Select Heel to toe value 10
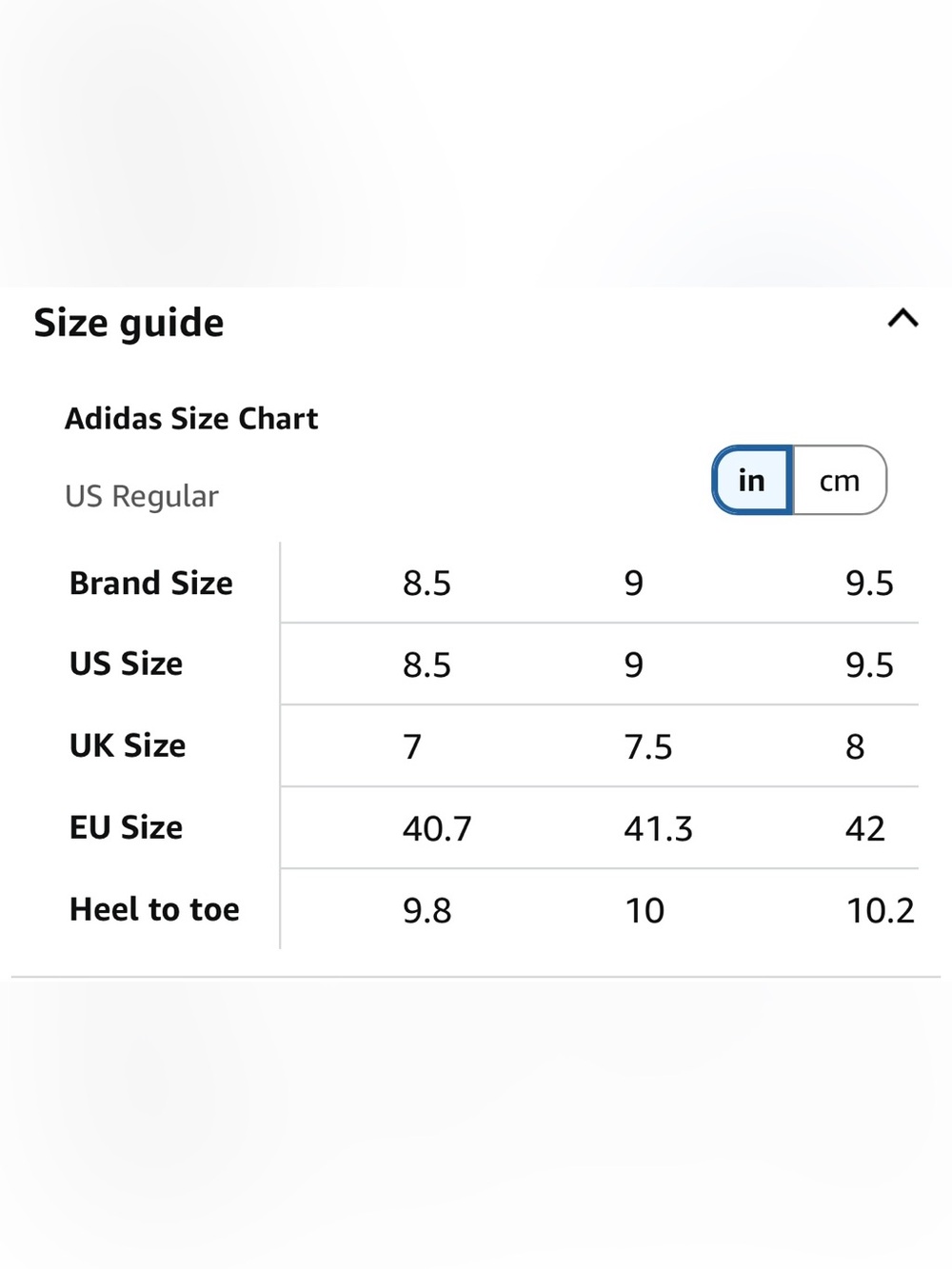 645,911
